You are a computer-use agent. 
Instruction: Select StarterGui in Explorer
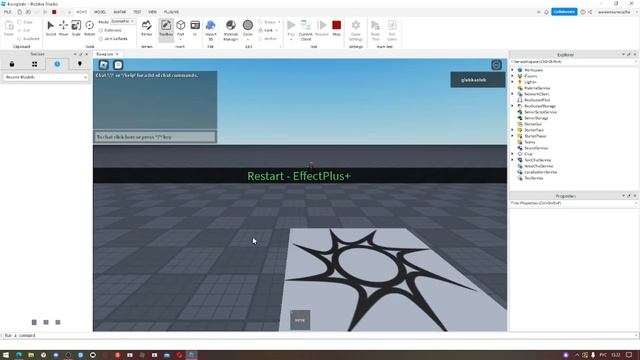[x=533, y=124]
